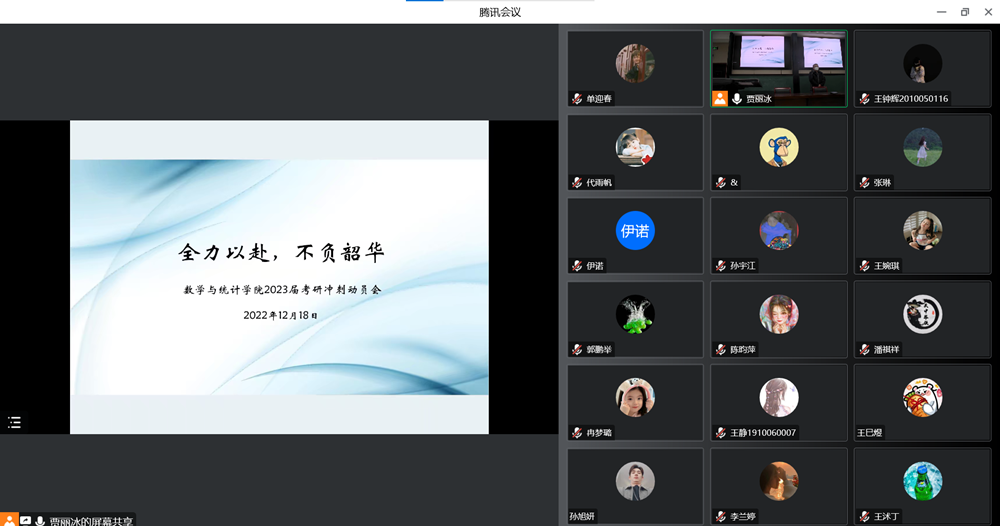This screenshot has width=1000, height=526.
Task: Click the ape cartoon avatar of participant &
Action: (778, 147)
